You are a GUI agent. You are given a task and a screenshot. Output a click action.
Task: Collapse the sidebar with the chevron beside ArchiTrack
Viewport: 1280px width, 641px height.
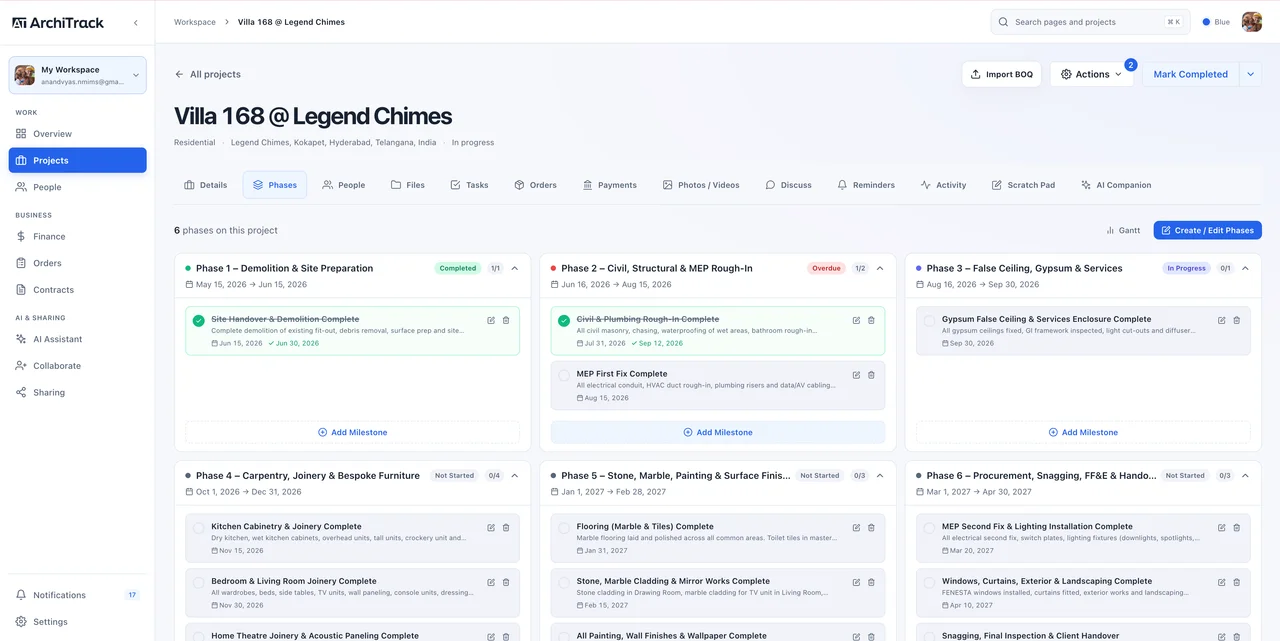[x=136, y=22]
